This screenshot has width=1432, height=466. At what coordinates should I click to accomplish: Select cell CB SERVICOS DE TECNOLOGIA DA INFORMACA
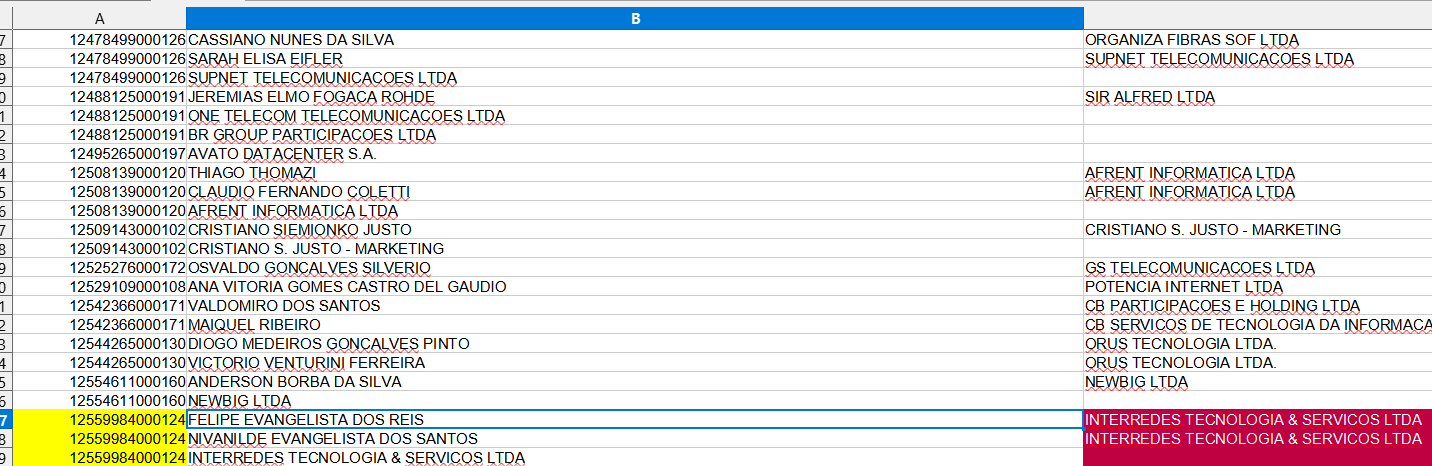coord(1258,325)
